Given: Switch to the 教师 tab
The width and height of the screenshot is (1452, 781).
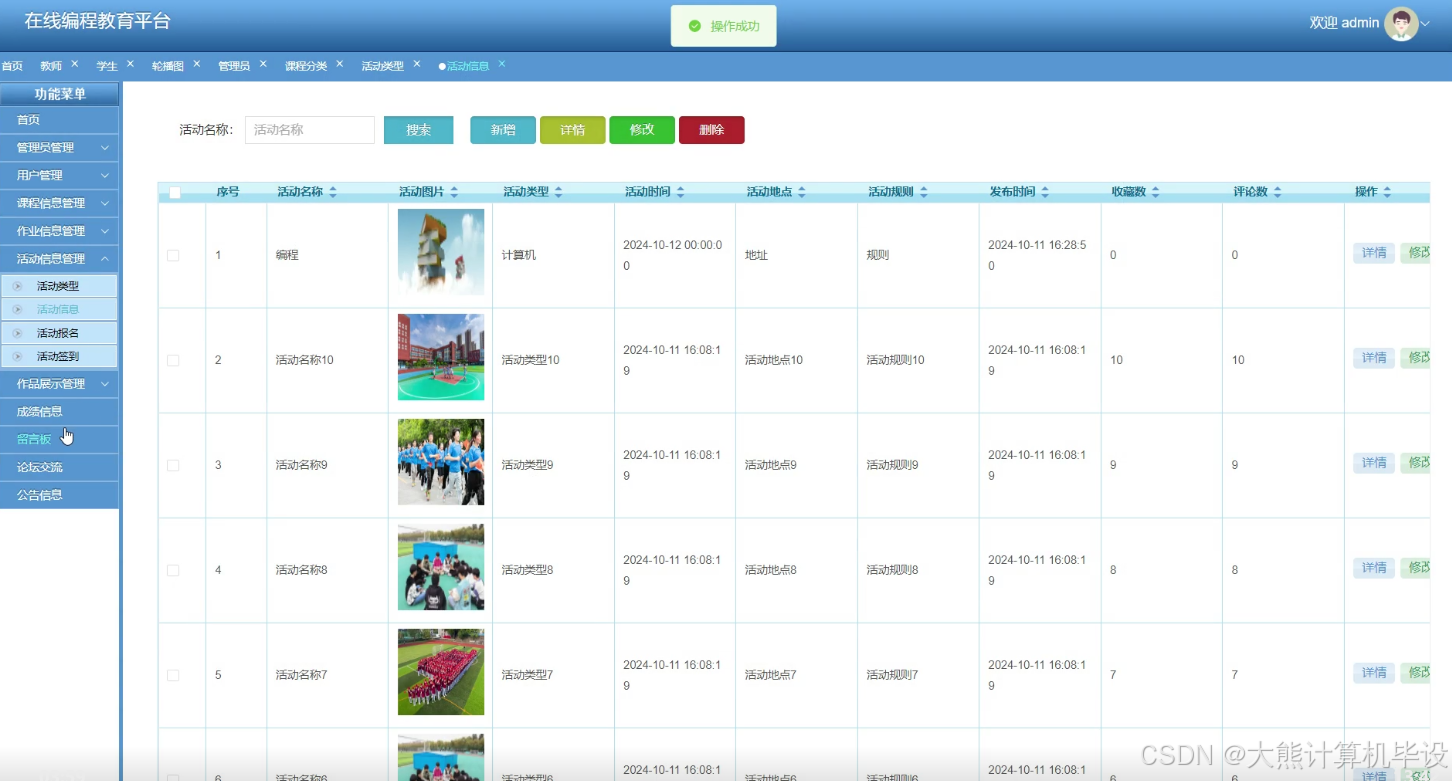Looking at the screenshot, I should tap(51, 66).
